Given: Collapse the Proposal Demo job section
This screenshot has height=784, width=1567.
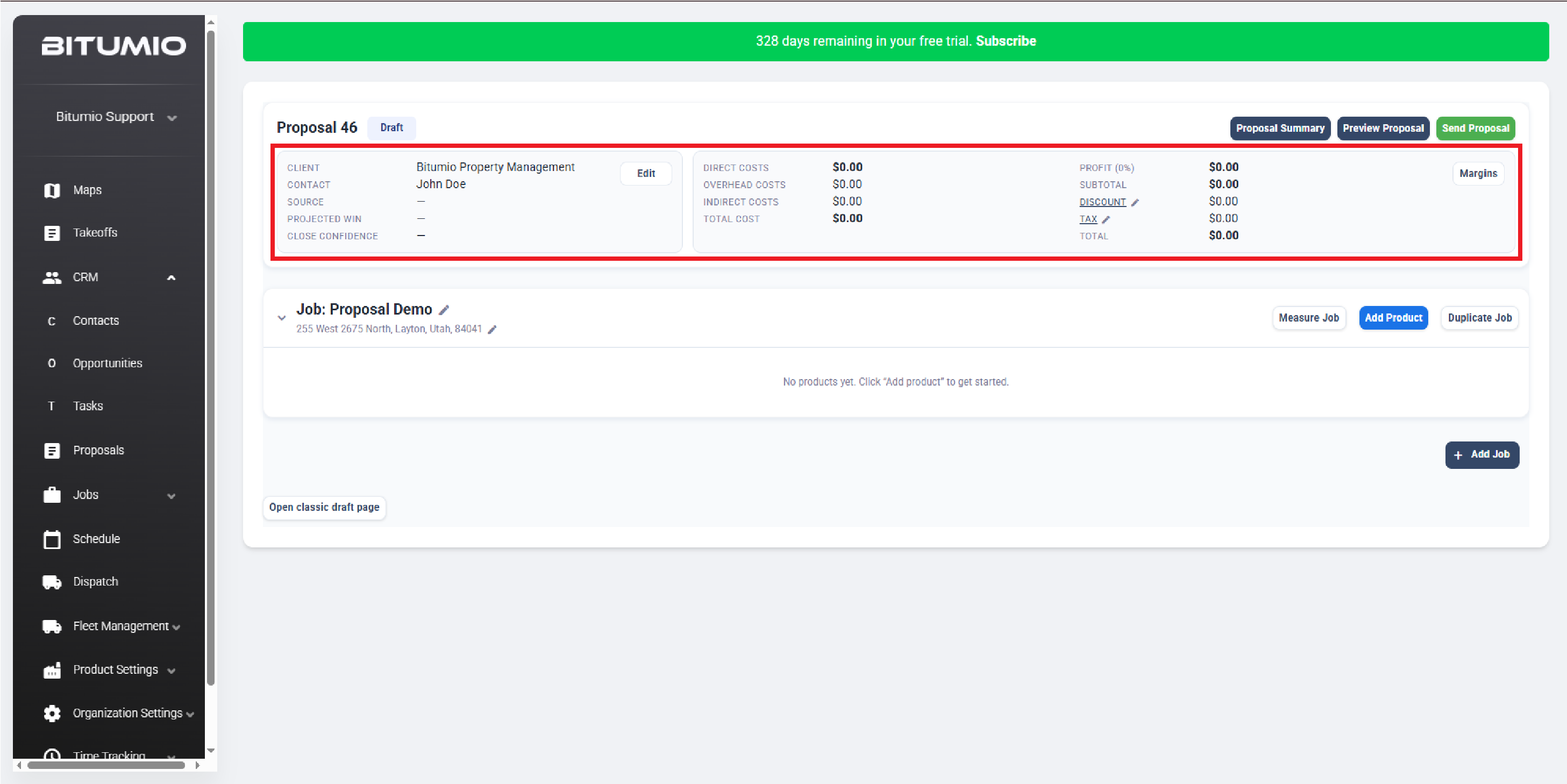Looking at the screenshot, I should point(282,318).
